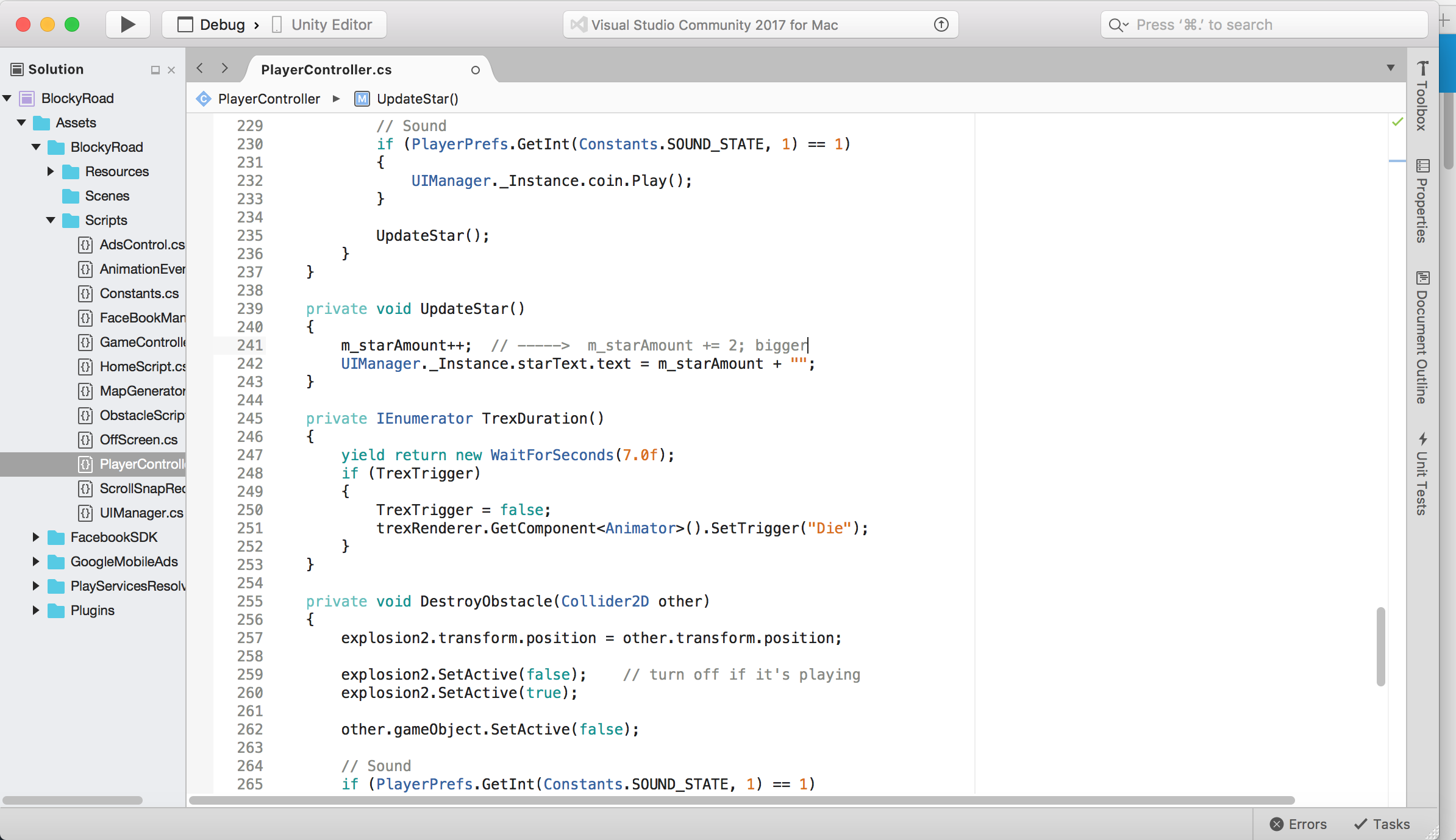Image resolution: width=1456 pixels, height=840 pixels.
Task: Click the Solution pad horizontal scrollbar
Action: coord(73,800)
